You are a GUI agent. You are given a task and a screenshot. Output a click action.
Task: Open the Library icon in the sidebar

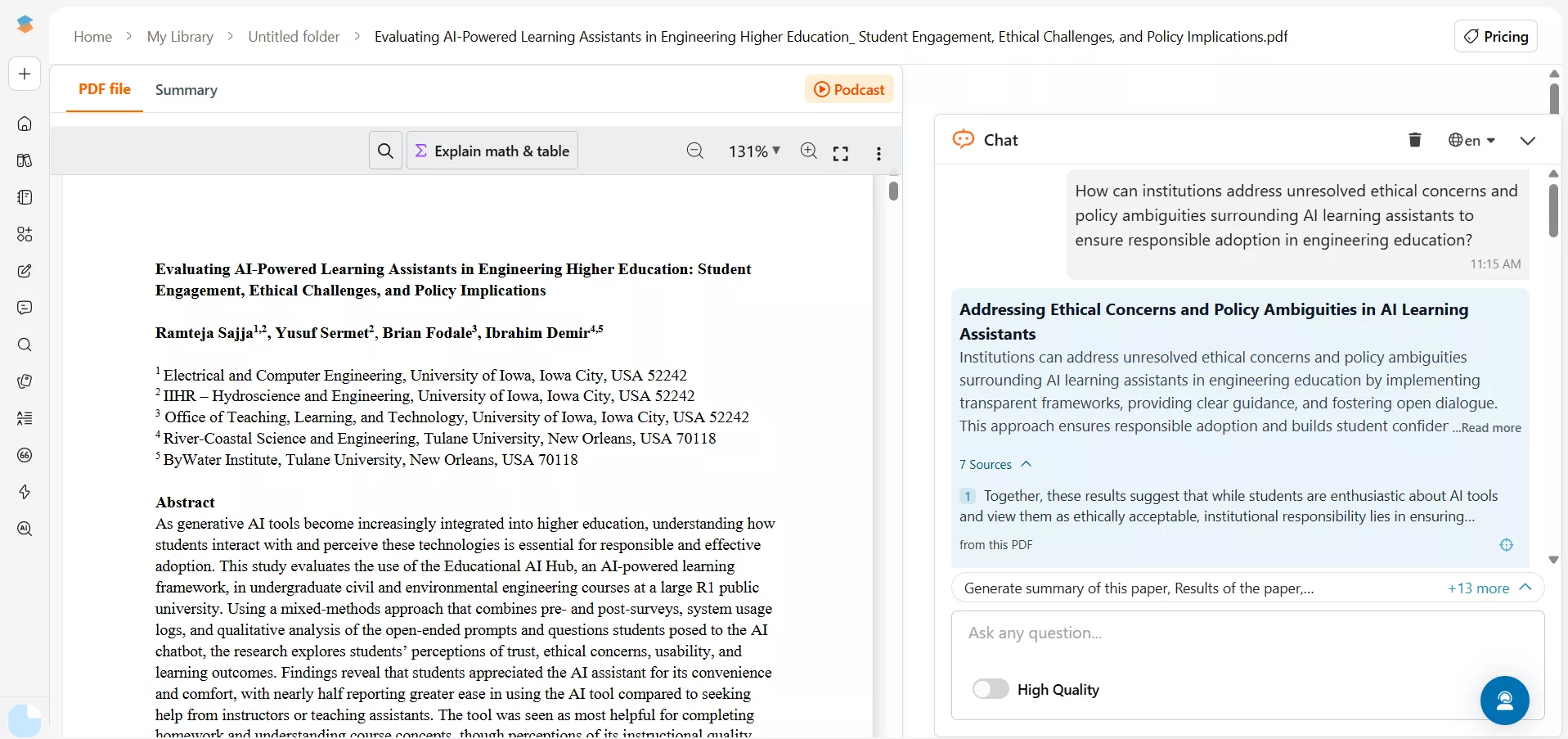[25, 160]
